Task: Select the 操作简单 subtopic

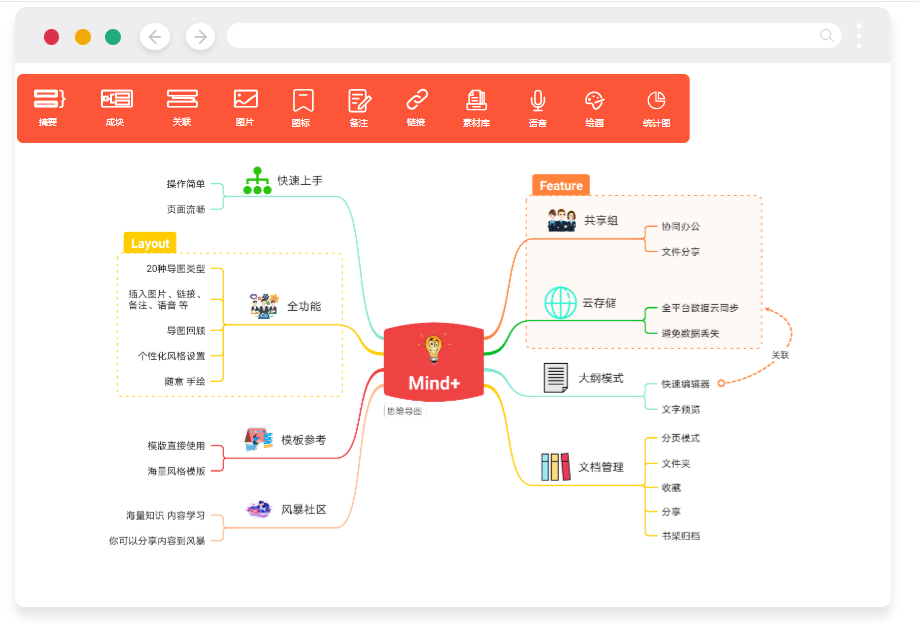Action: [186, 184]
